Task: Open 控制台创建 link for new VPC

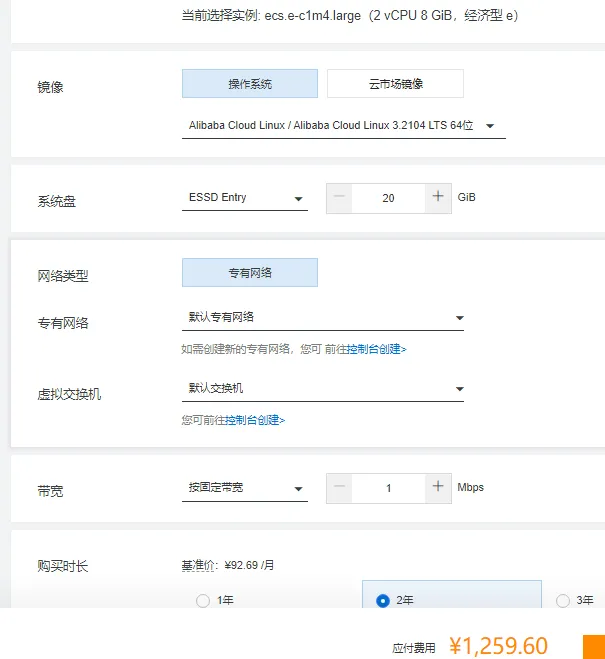Action: 376,349
